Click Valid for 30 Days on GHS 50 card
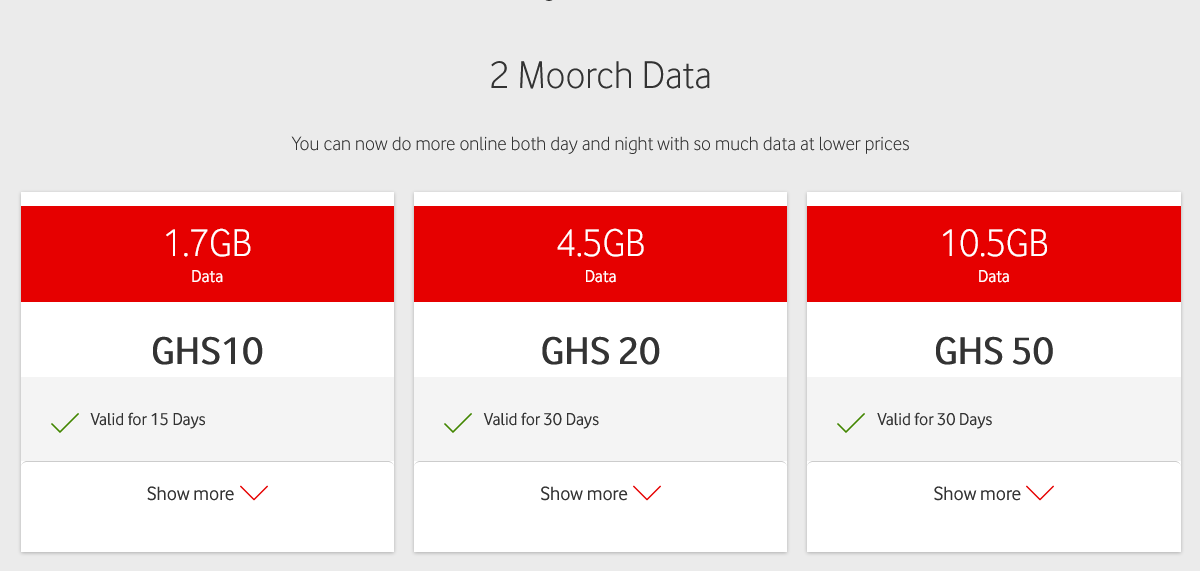Screen dimensions: 1200x571 (934, 419)
